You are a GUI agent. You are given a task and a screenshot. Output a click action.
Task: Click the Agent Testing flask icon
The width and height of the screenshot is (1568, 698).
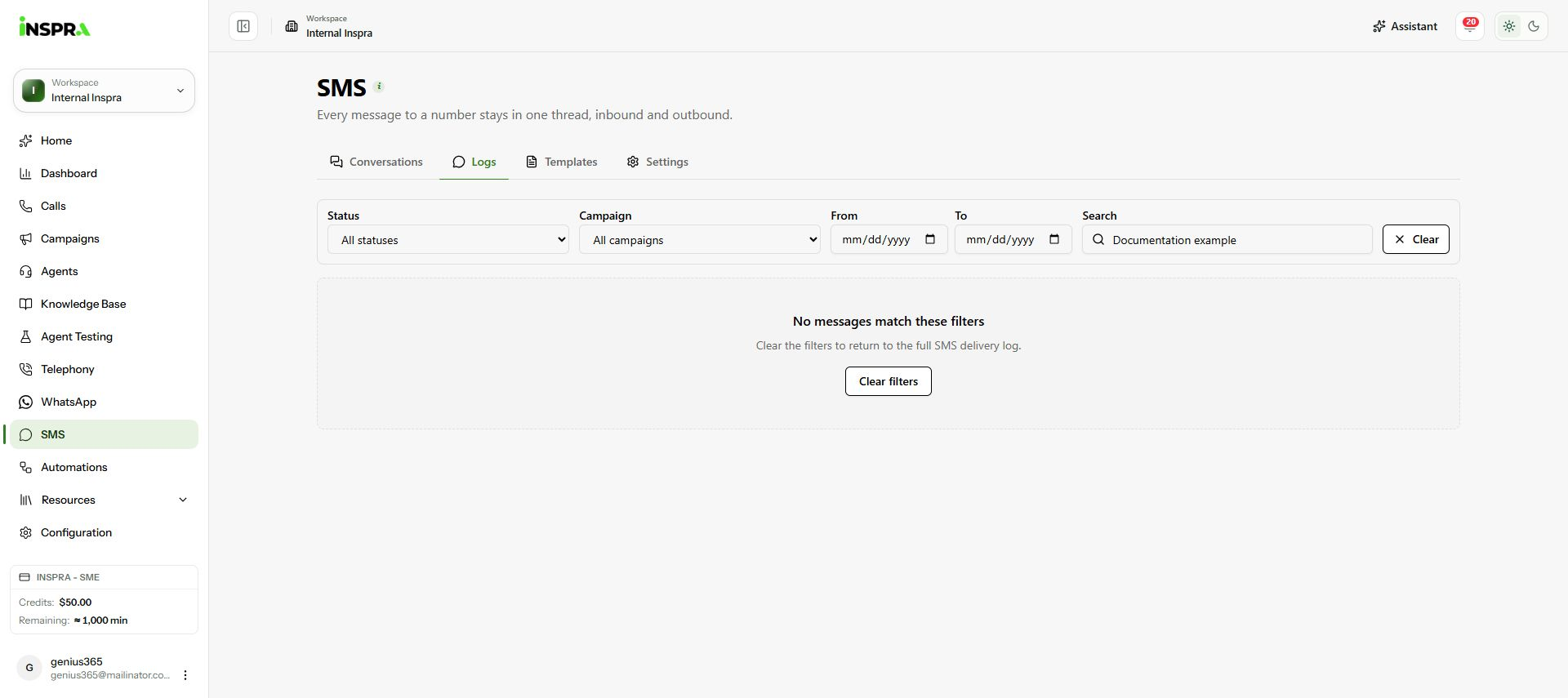point(25,336)
